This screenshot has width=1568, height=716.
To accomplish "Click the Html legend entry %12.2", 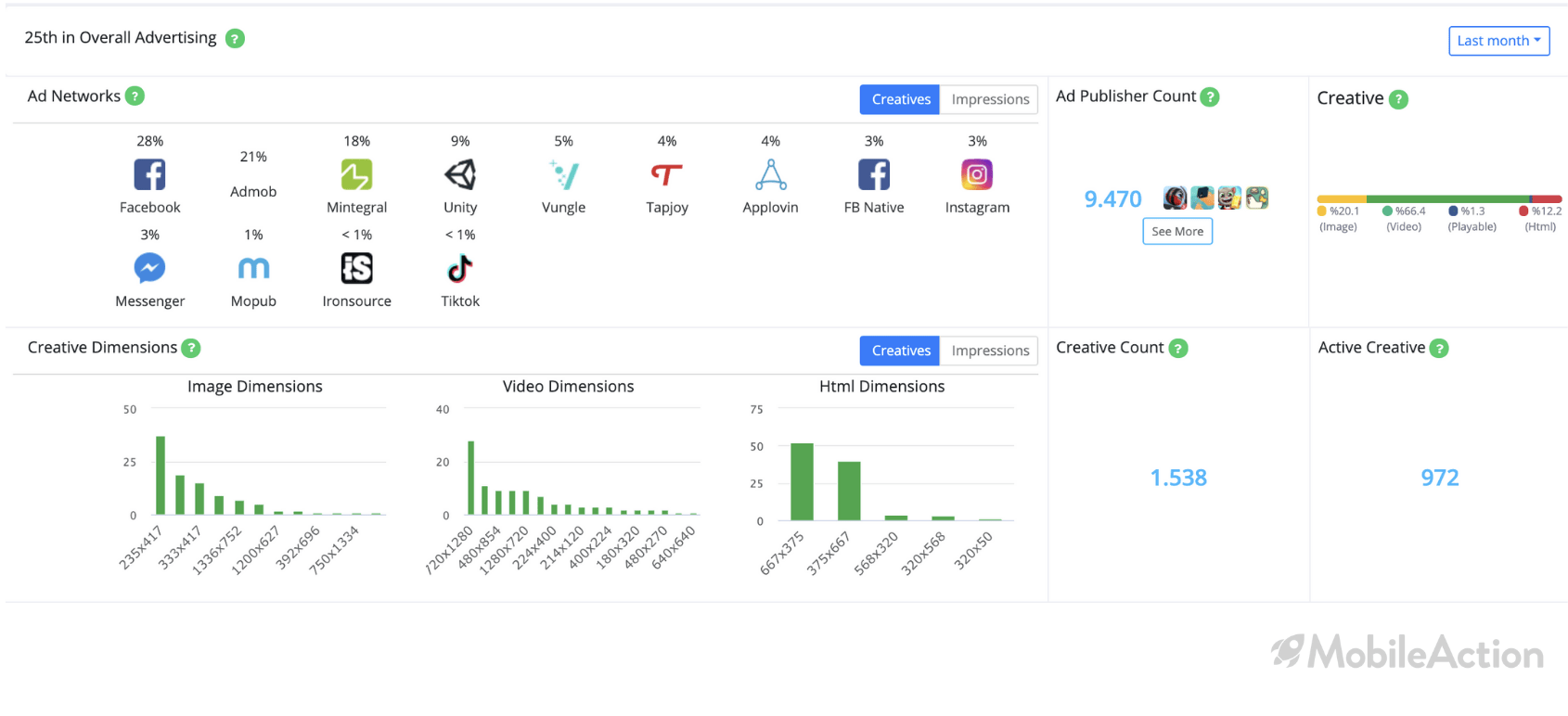I will (x=1540, y=218).
